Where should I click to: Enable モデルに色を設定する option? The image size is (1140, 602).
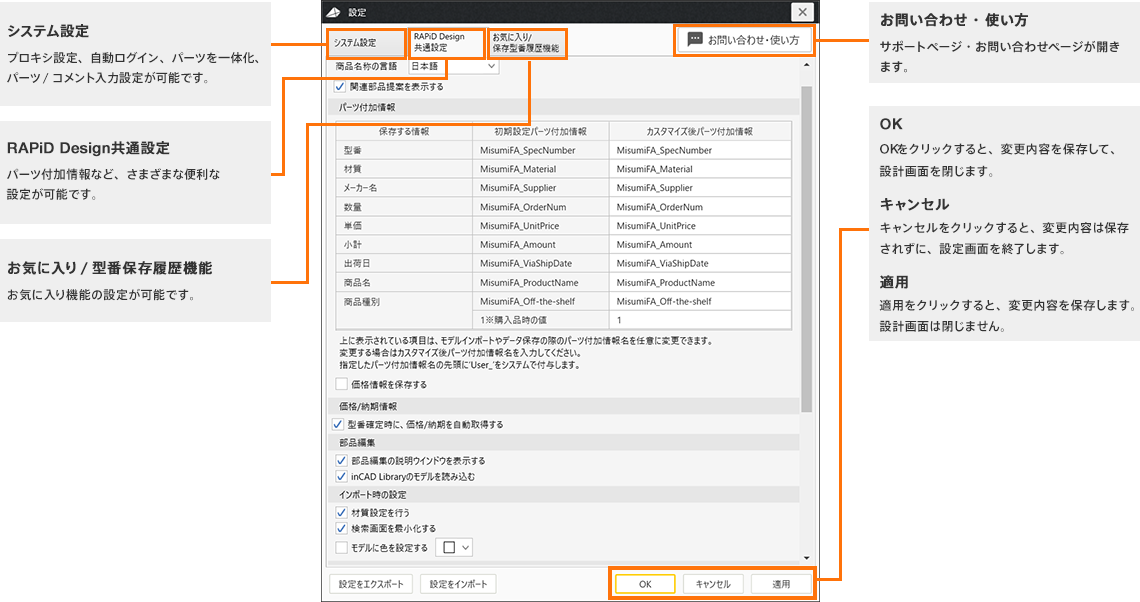(x=342, y=546)
